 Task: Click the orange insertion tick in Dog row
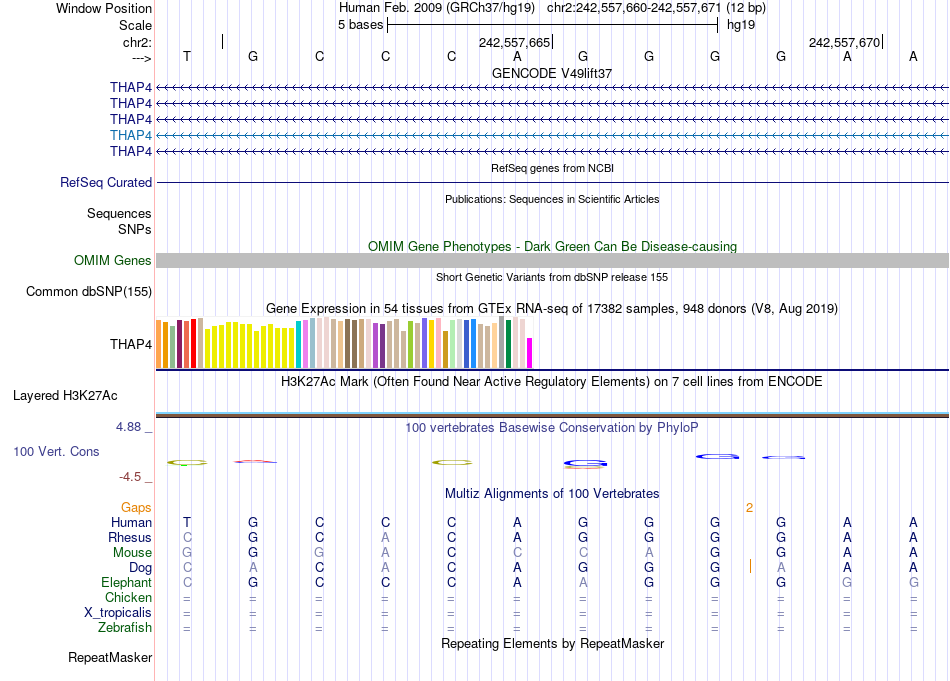tap(750, 566)
